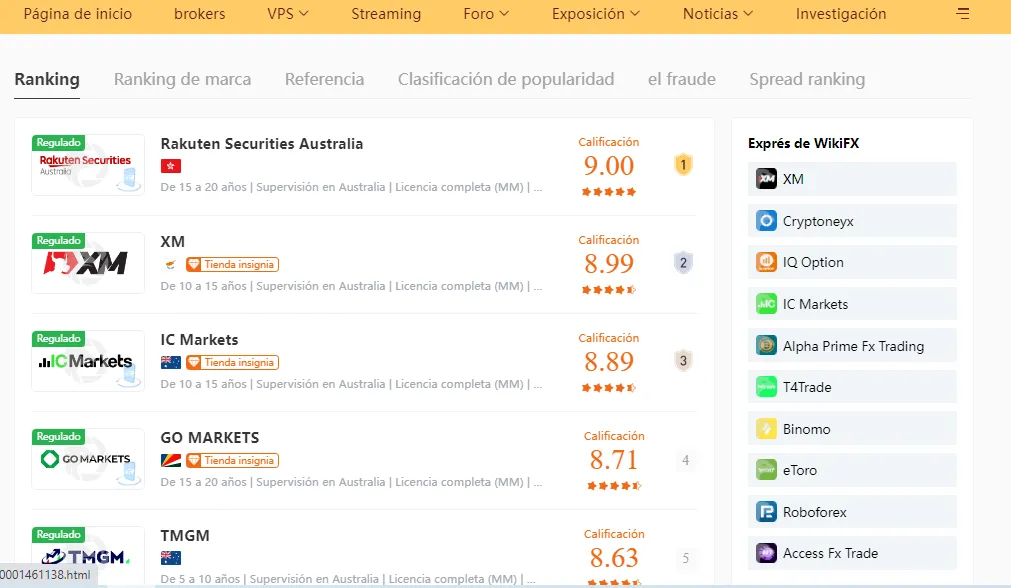Screen dimensions: 1011x588
Task: Expand the Noticias dropdown menu
Action: pyautogui.click(x=718, y=14)
